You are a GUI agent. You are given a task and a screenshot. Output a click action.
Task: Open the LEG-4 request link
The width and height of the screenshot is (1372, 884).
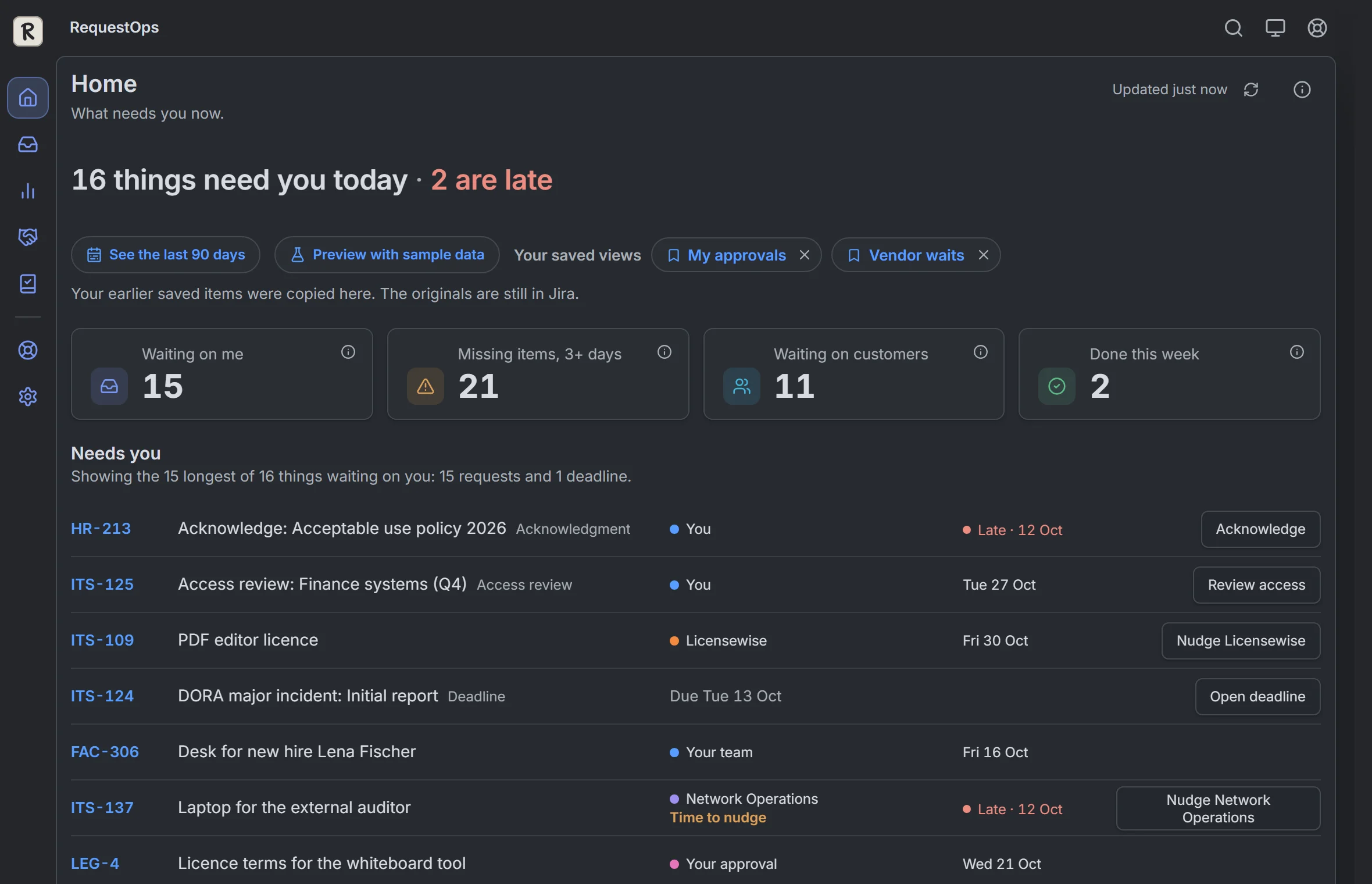pyautogui.click(x=95, y=864)
